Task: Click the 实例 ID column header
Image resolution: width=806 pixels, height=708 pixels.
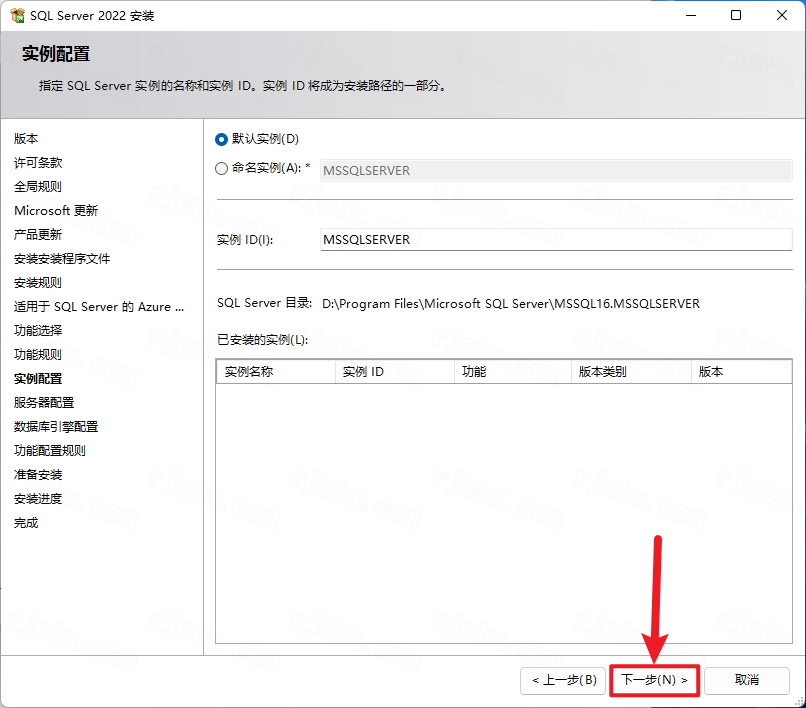Action: pos(395,372)
